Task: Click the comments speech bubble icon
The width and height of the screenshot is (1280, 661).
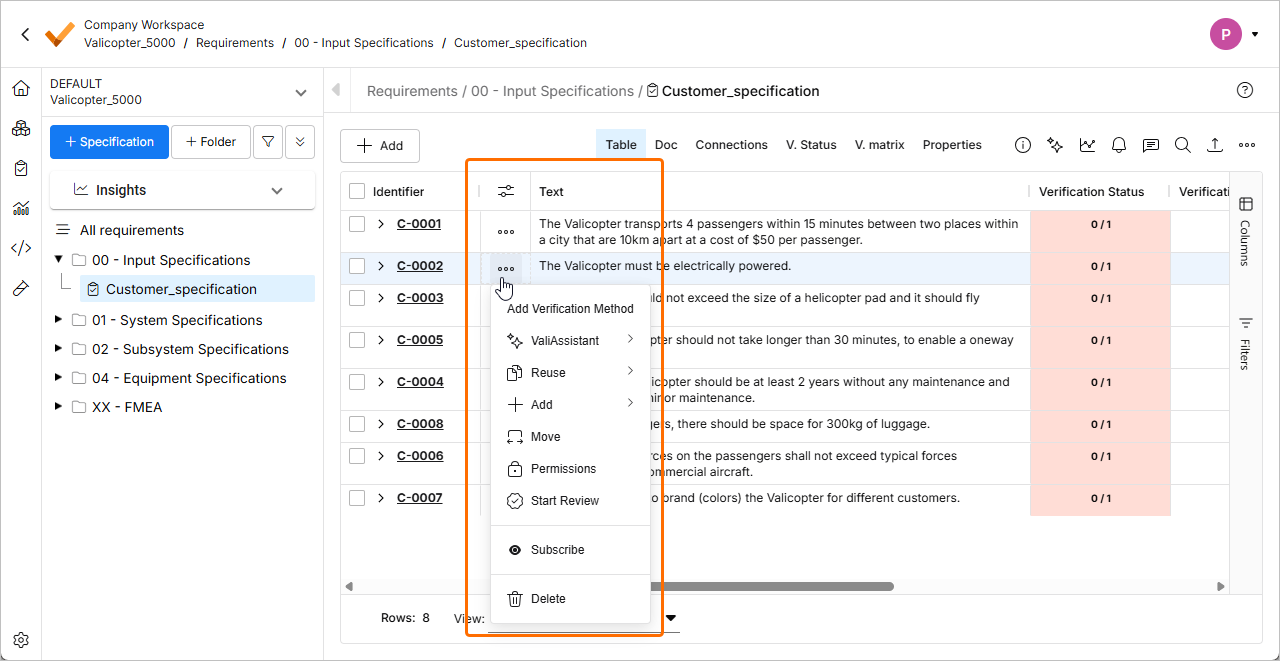Action: (x=1151, y=145)
